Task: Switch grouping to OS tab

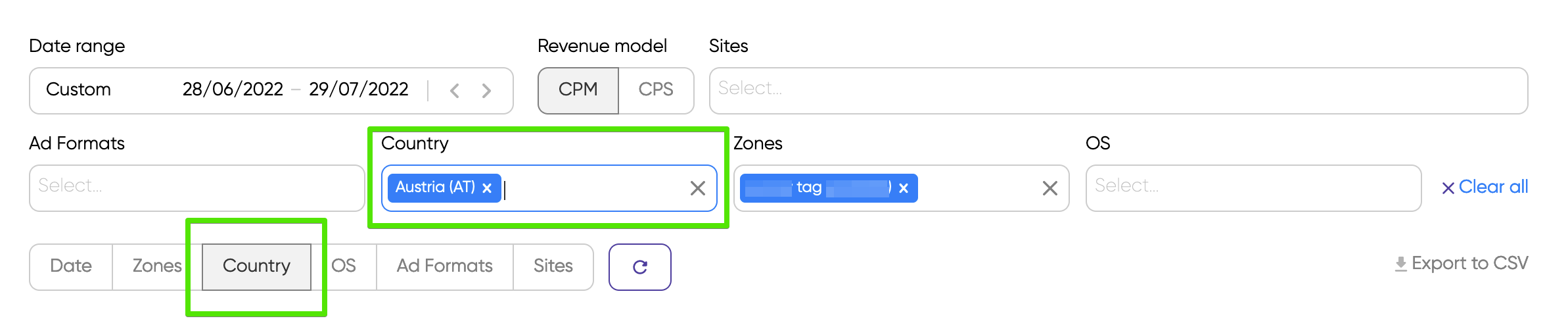Action: 344,266
